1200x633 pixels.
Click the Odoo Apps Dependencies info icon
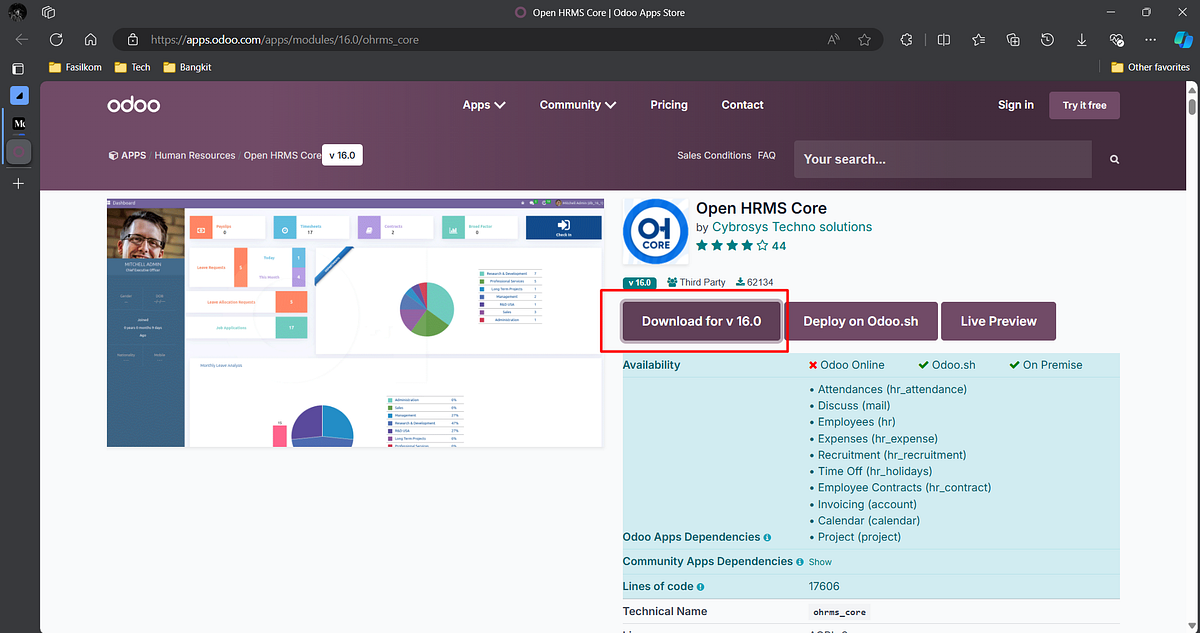[x=767, y=538]
